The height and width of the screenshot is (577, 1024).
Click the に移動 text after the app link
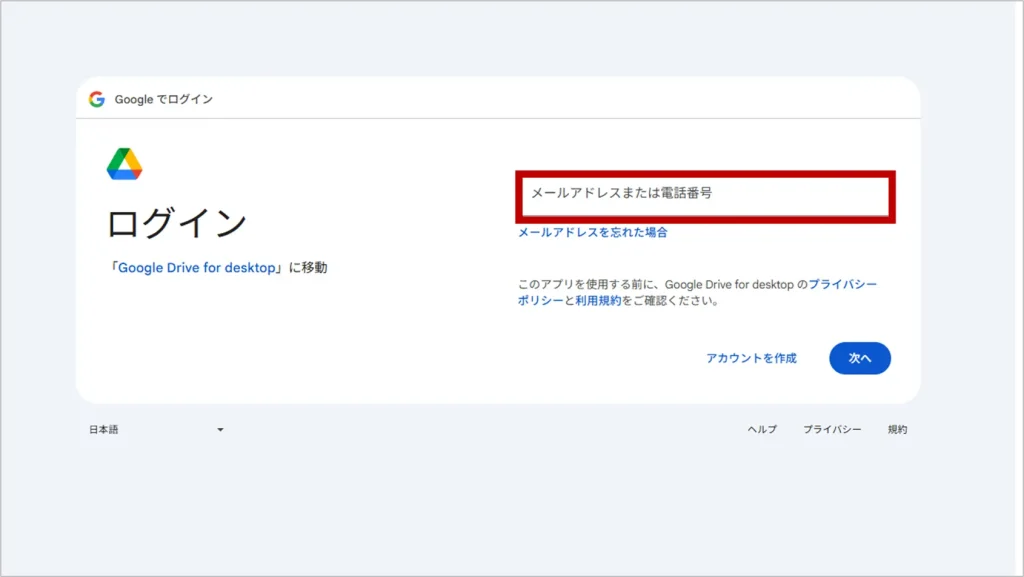(x=307, y=268)
